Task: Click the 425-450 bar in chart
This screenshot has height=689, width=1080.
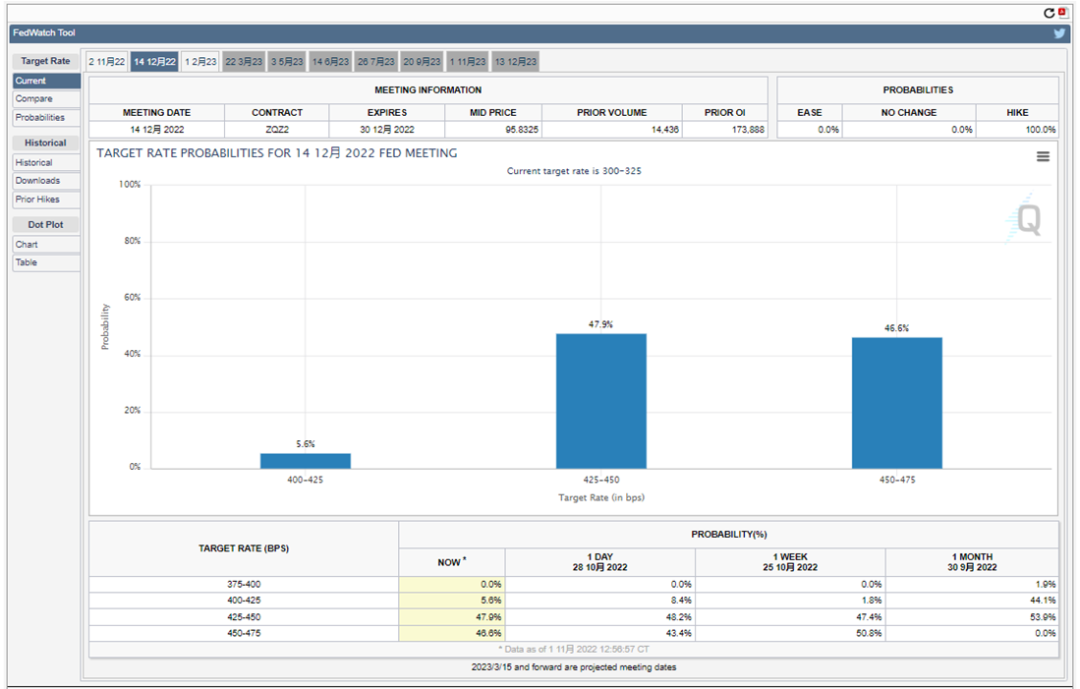Action: pos(601,400)
